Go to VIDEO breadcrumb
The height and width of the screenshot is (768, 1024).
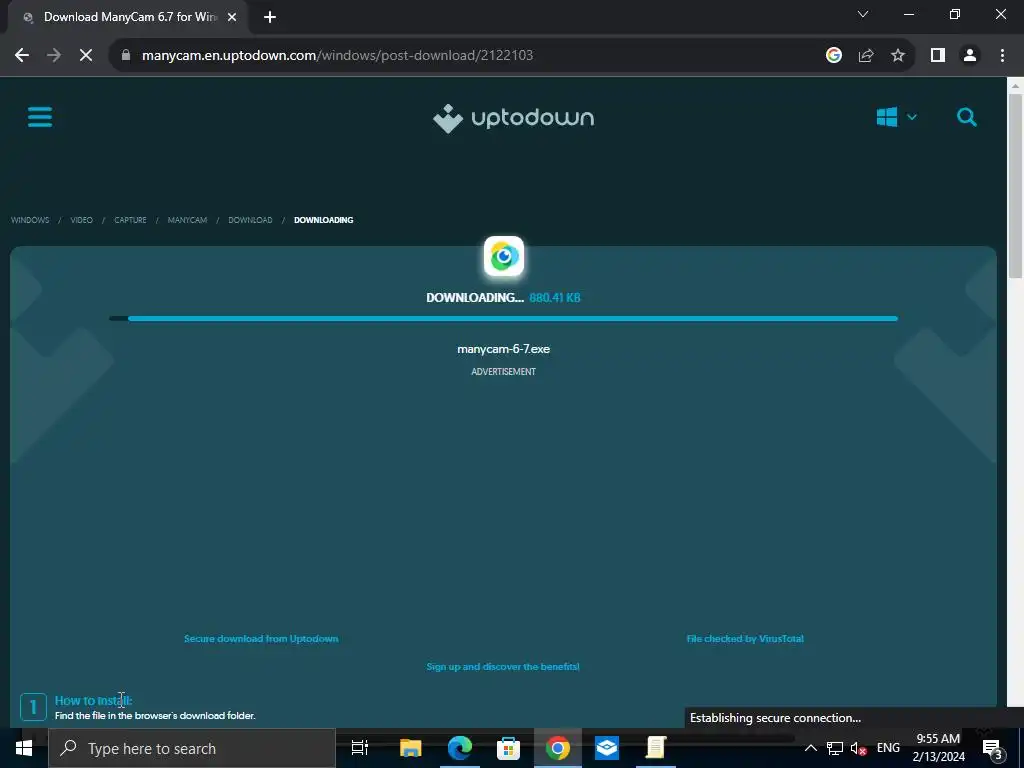[x=82, y=220]
